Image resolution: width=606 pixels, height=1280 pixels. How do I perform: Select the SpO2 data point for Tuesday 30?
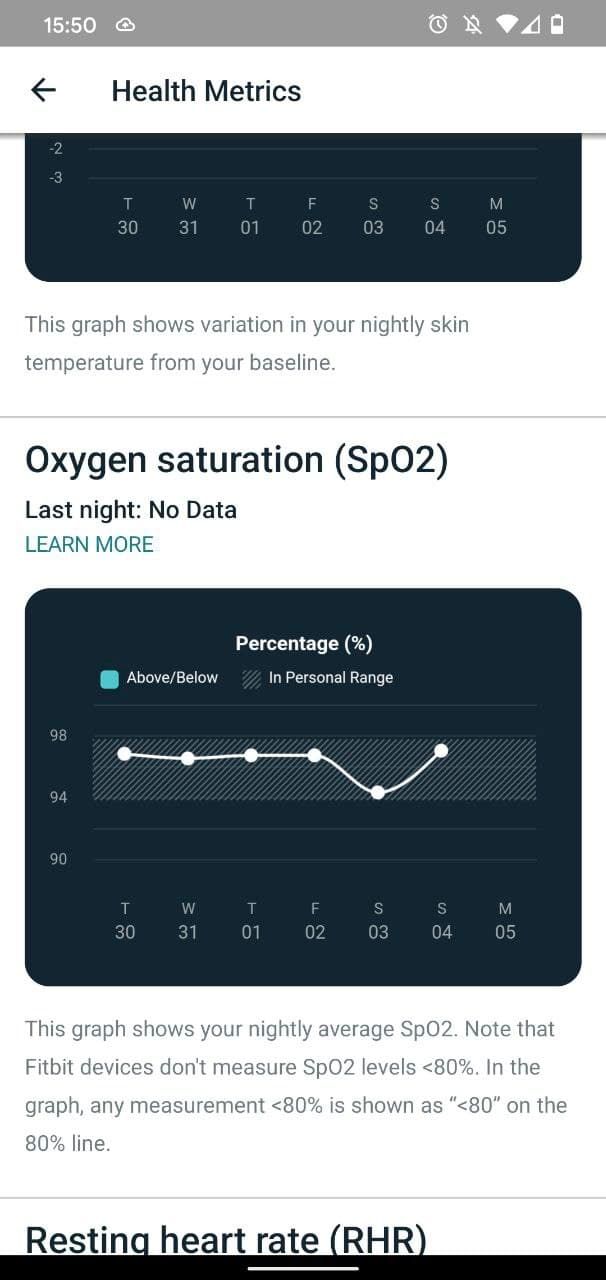tap(125, 753)
